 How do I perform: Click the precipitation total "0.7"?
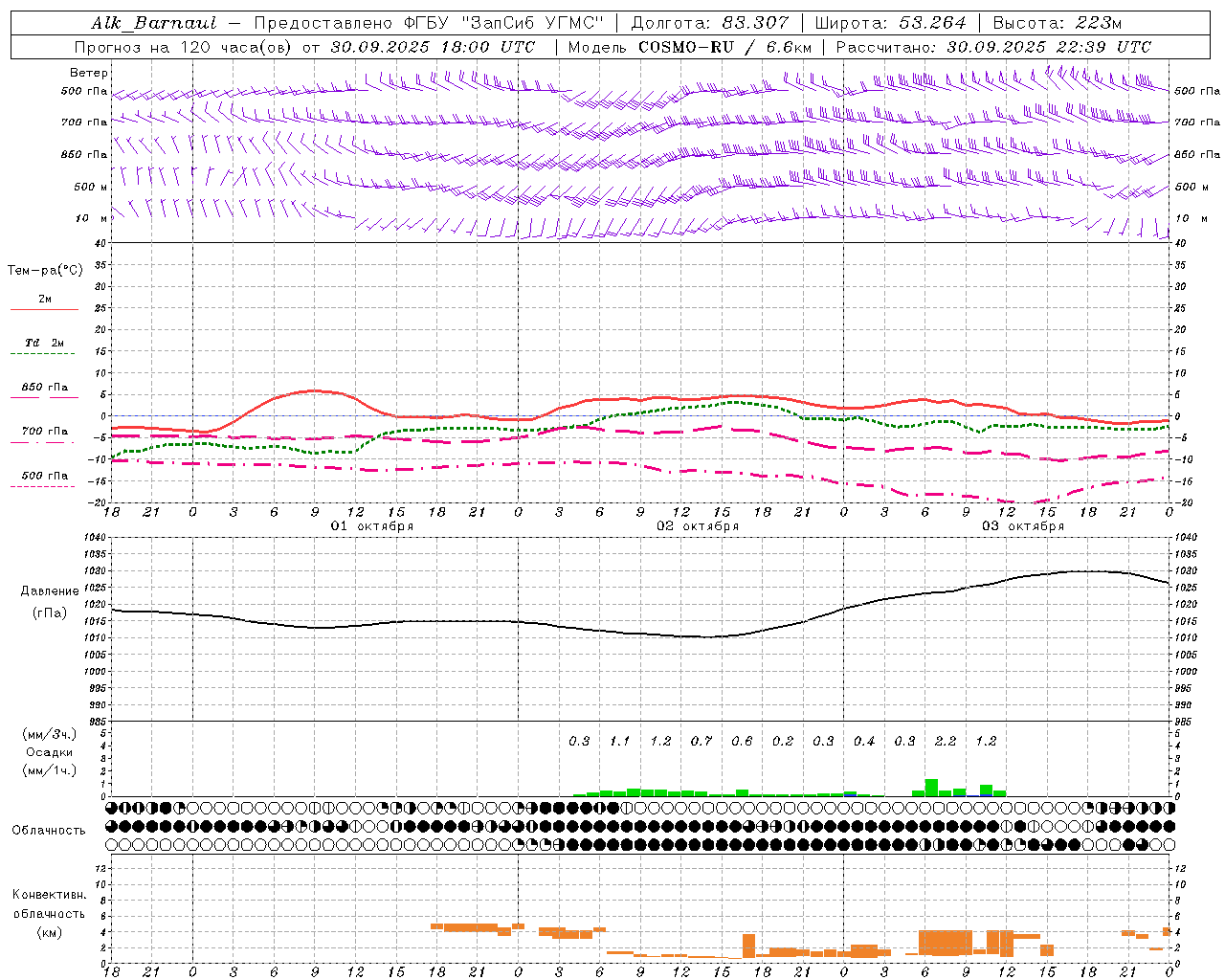tap(702, 741)
